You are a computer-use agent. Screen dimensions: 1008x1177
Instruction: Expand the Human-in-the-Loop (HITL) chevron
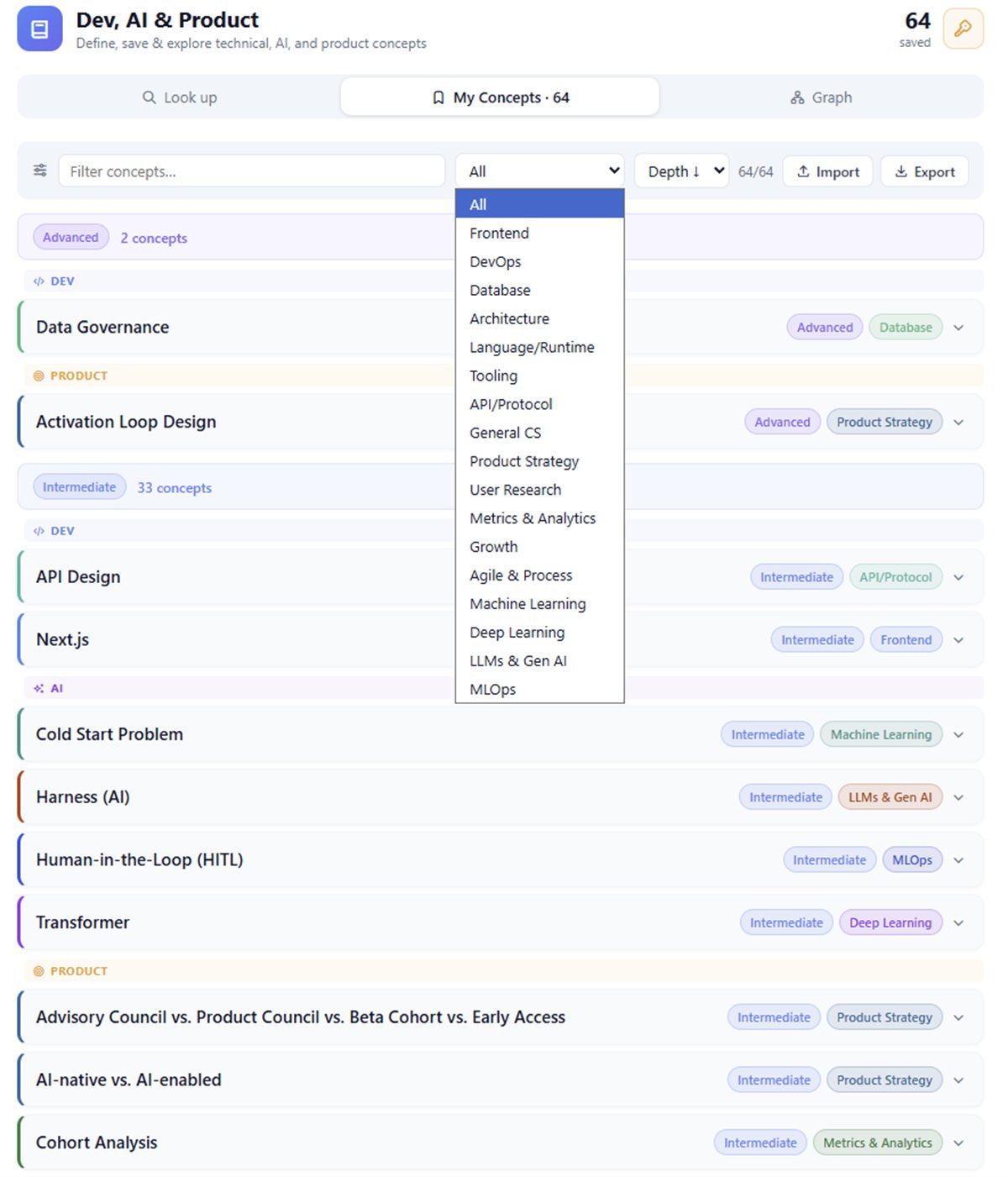click(x=958, y=860)
